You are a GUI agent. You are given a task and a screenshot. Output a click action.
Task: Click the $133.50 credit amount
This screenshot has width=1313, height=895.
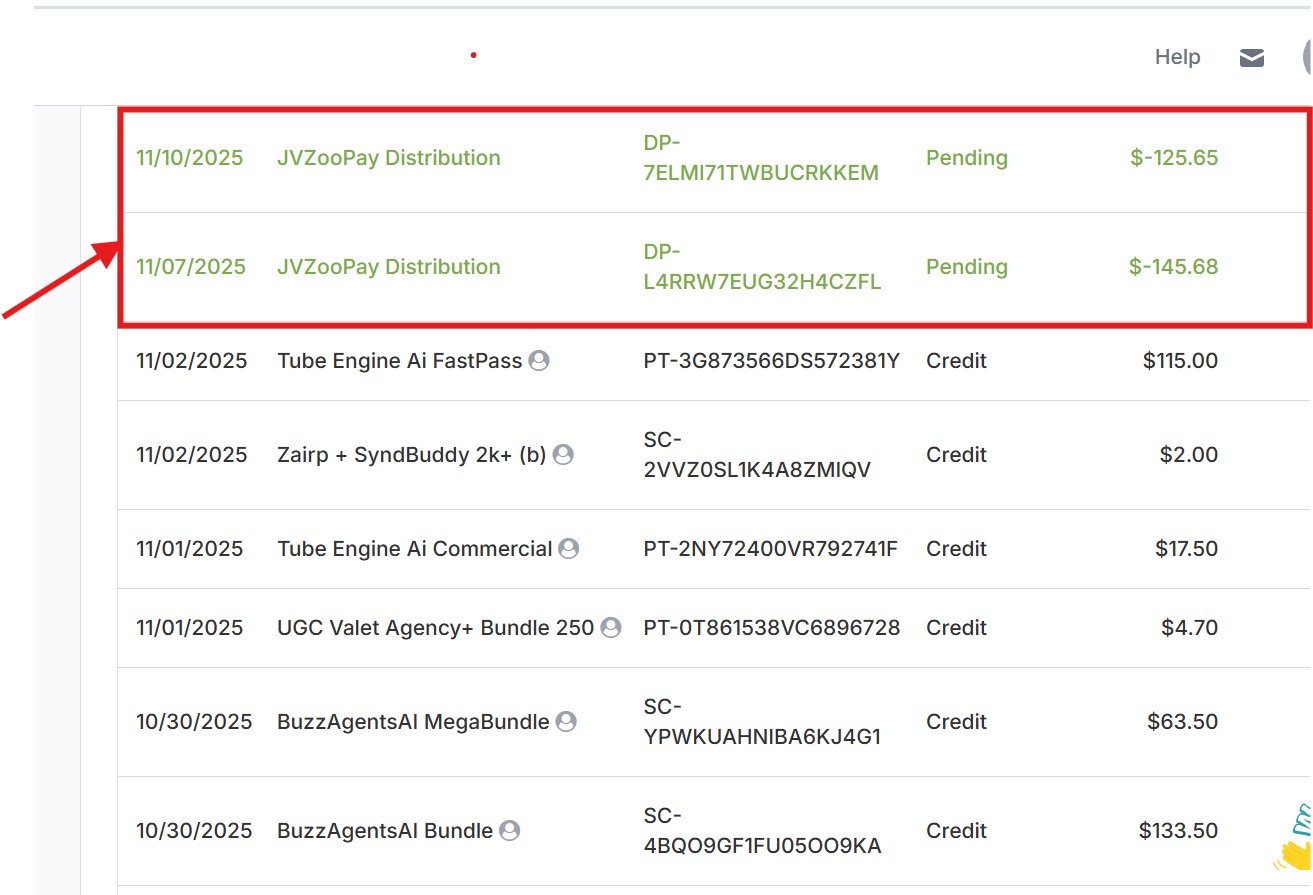1177,831
